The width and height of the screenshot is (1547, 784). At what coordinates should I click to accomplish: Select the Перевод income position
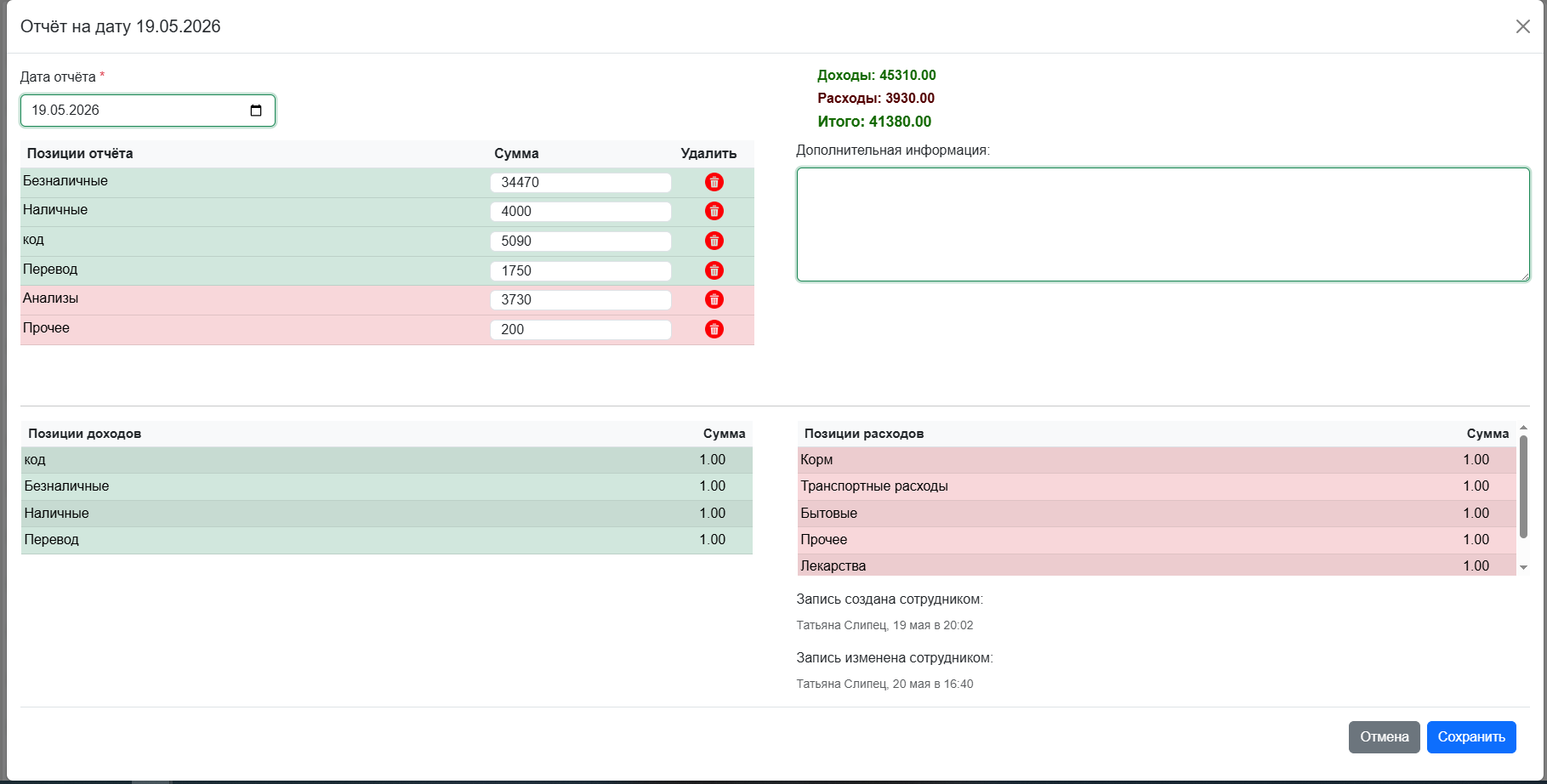tap(387, 540)
